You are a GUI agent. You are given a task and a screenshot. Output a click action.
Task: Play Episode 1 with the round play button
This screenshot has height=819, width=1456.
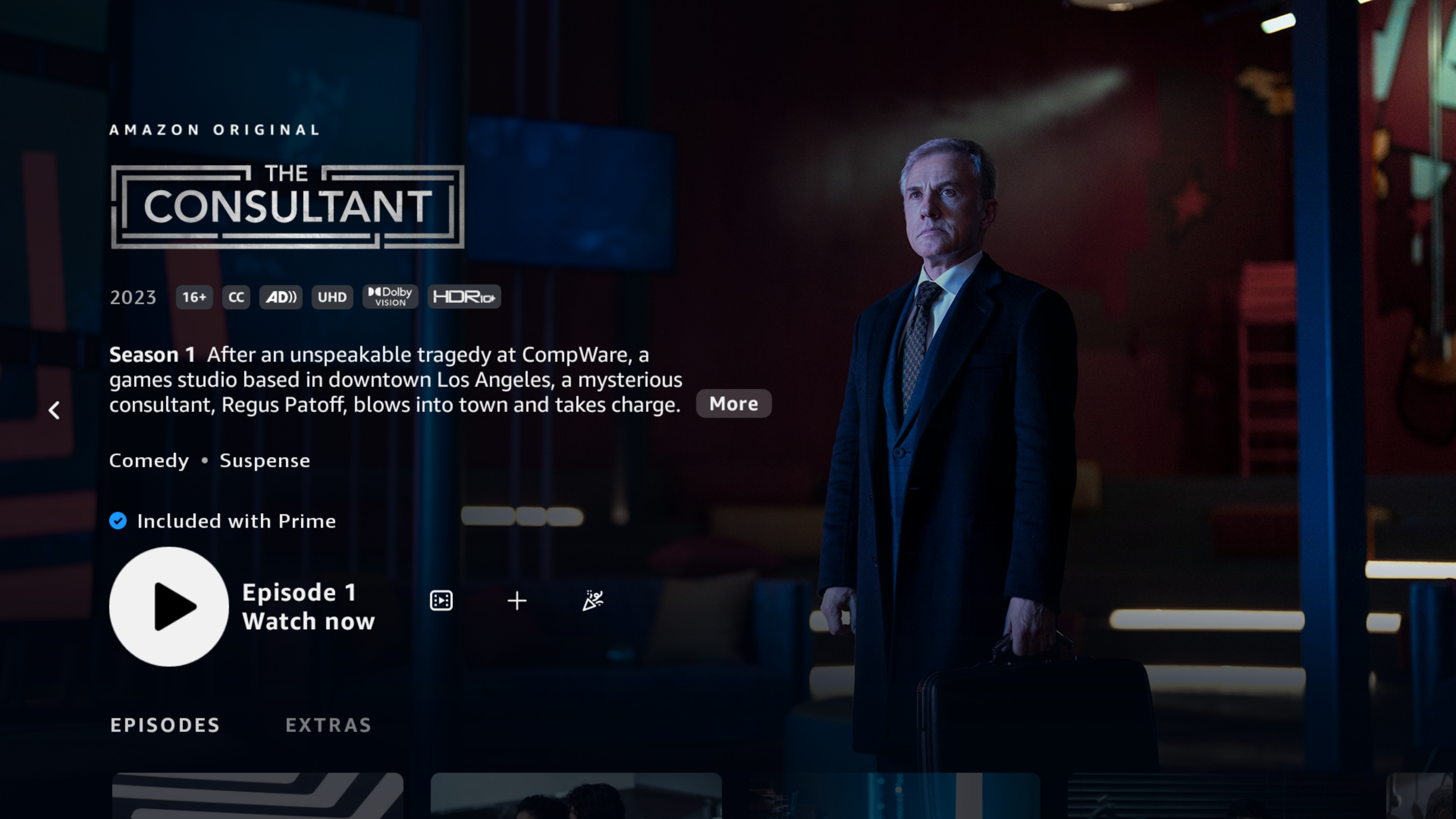click(168, 606)
